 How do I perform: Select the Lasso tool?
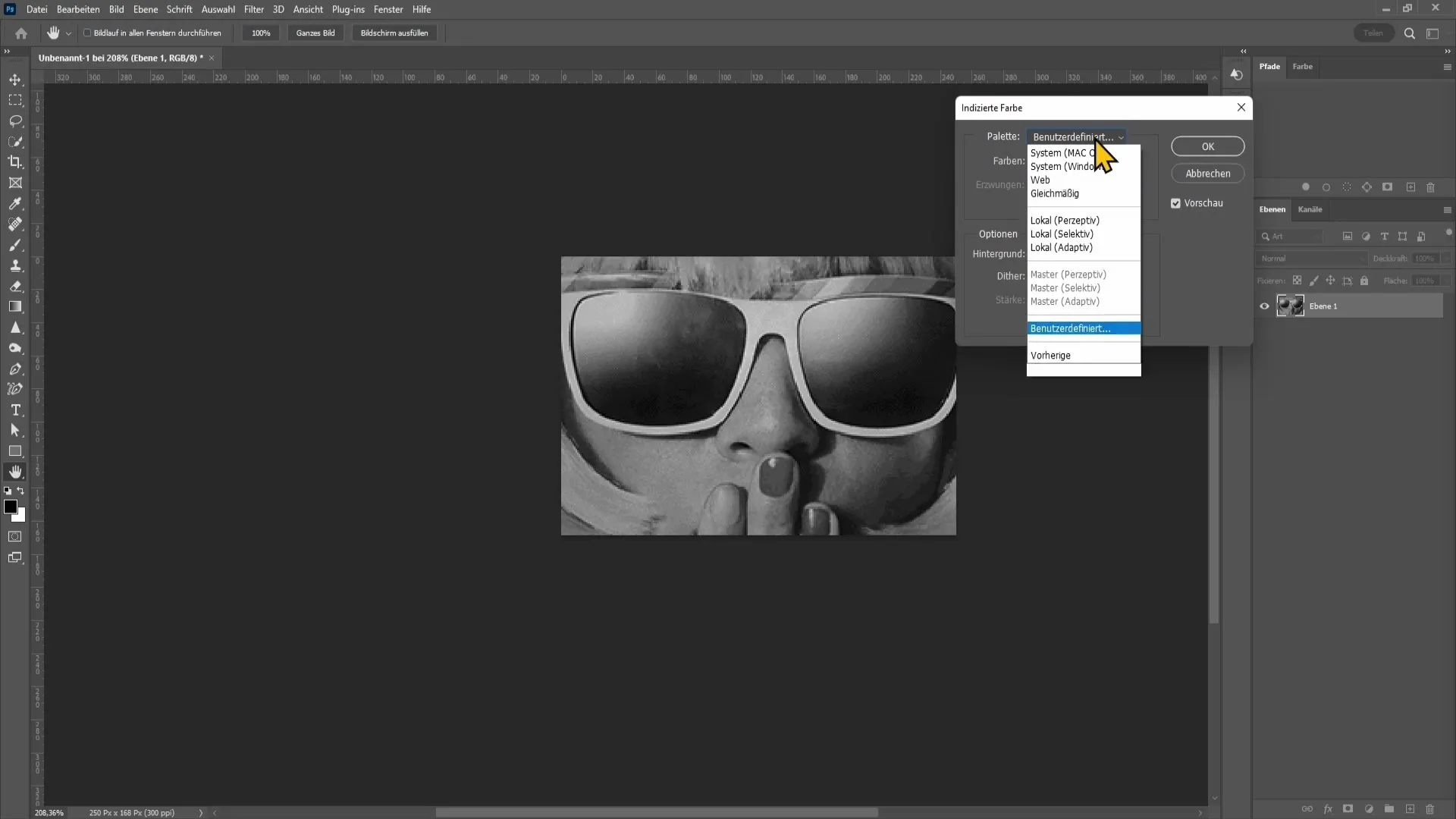point(15,121)
